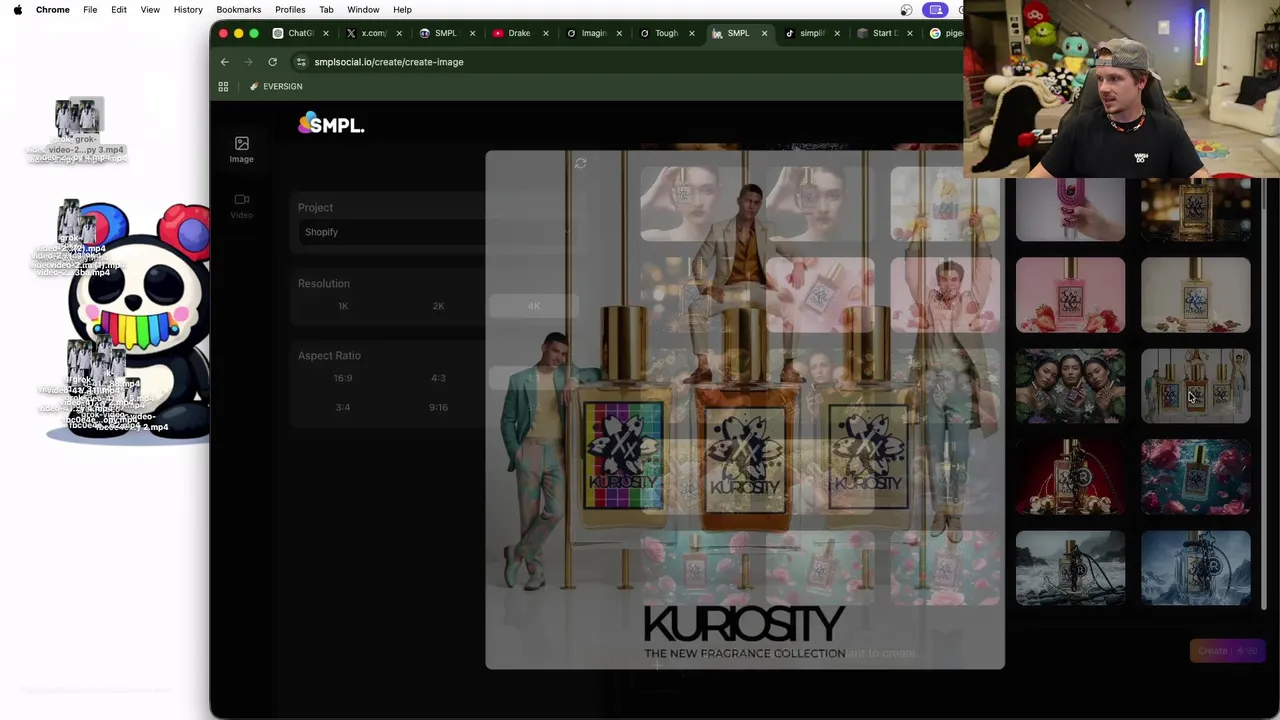The image size is (1280, 720).
Task: Reload the smplsocial.io page
Action: [272, 62]
